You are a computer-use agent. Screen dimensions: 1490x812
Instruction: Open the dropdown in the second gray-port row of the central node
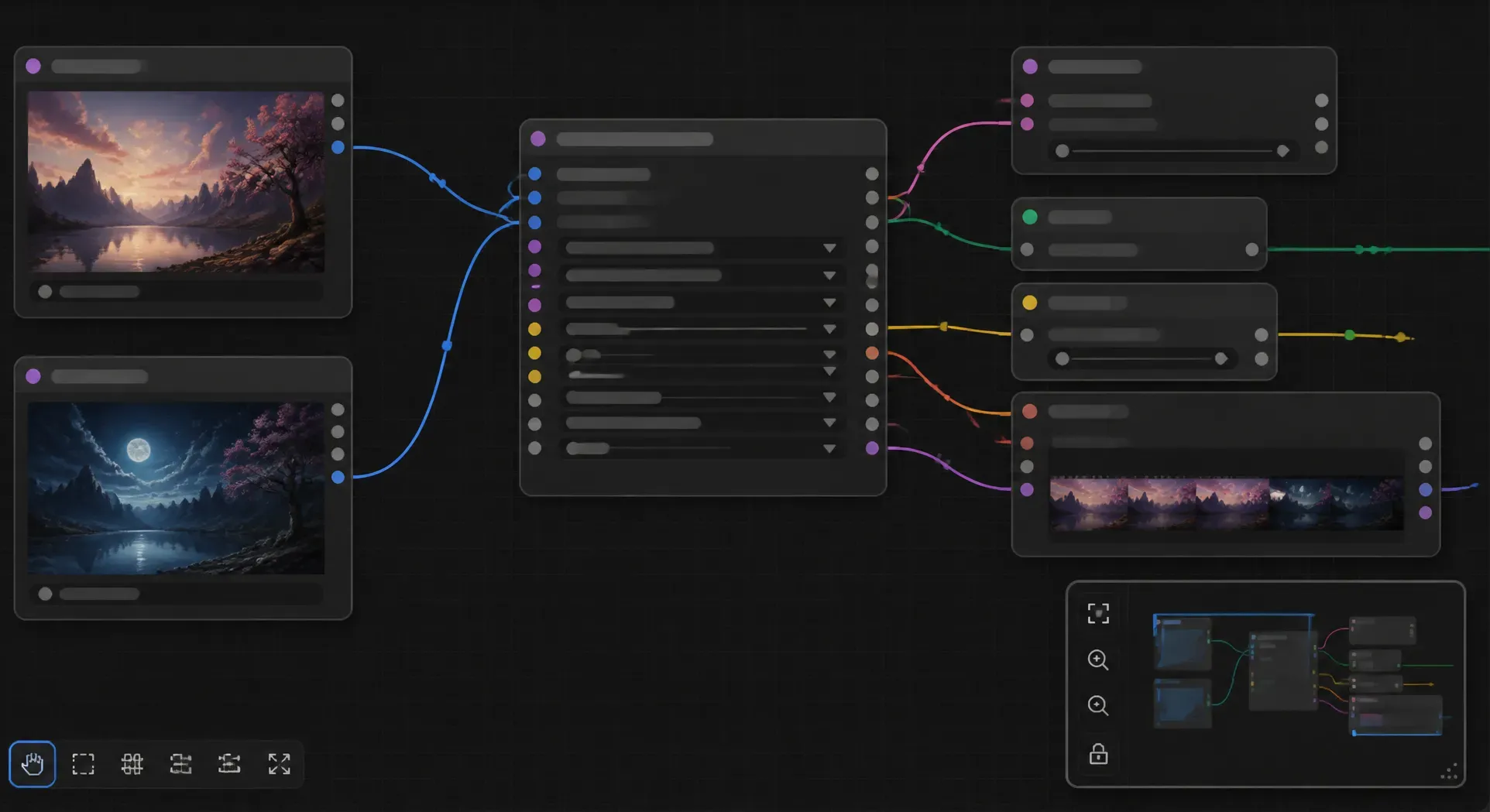(829, 423)
